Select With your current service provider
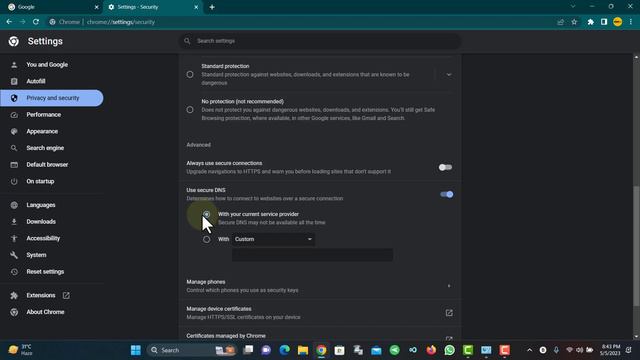Screen dimensions: 640x360 [207, 214]
